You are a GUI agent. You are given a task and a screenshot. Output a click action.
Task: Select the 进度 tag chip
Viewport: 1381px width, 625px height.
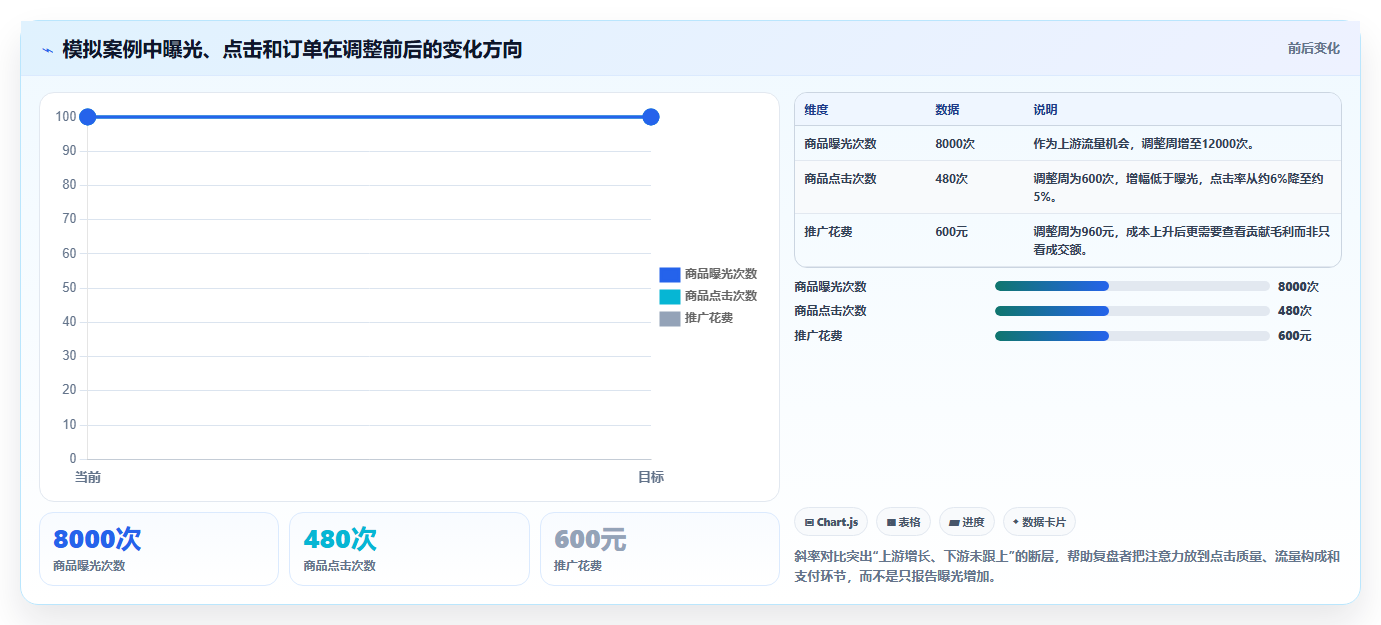click(x=967, y=522)
